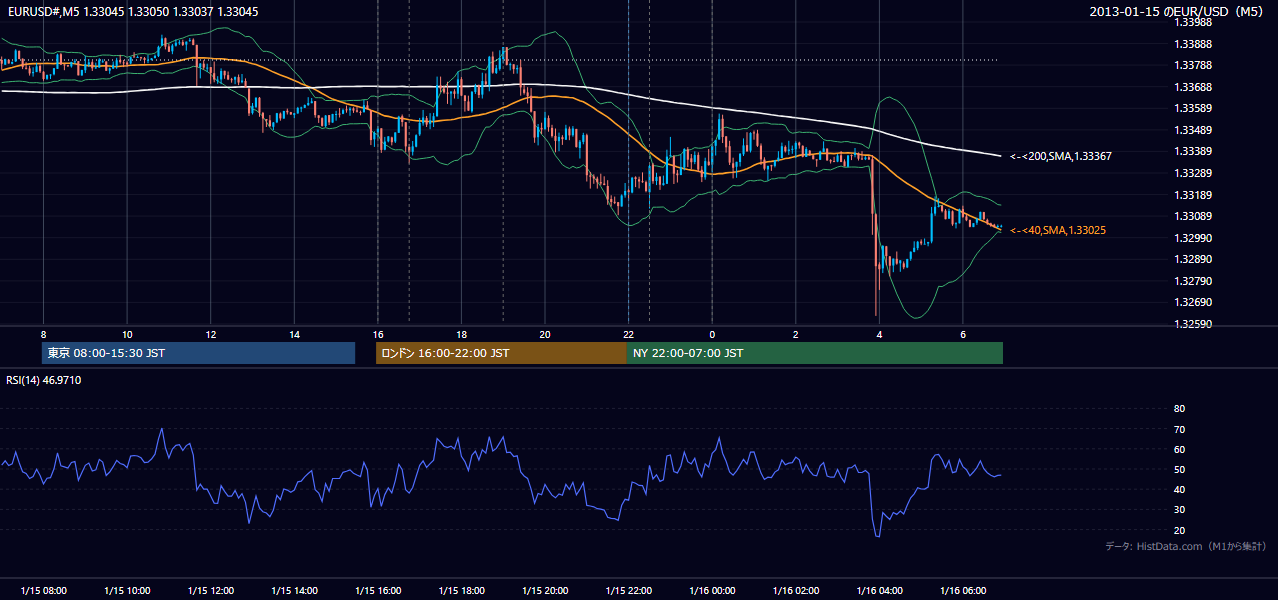Click the データ: HistData.com source note
The width and height of the screenshot is (1278, 600).
pyautogui.click(x=1186, y=546)
